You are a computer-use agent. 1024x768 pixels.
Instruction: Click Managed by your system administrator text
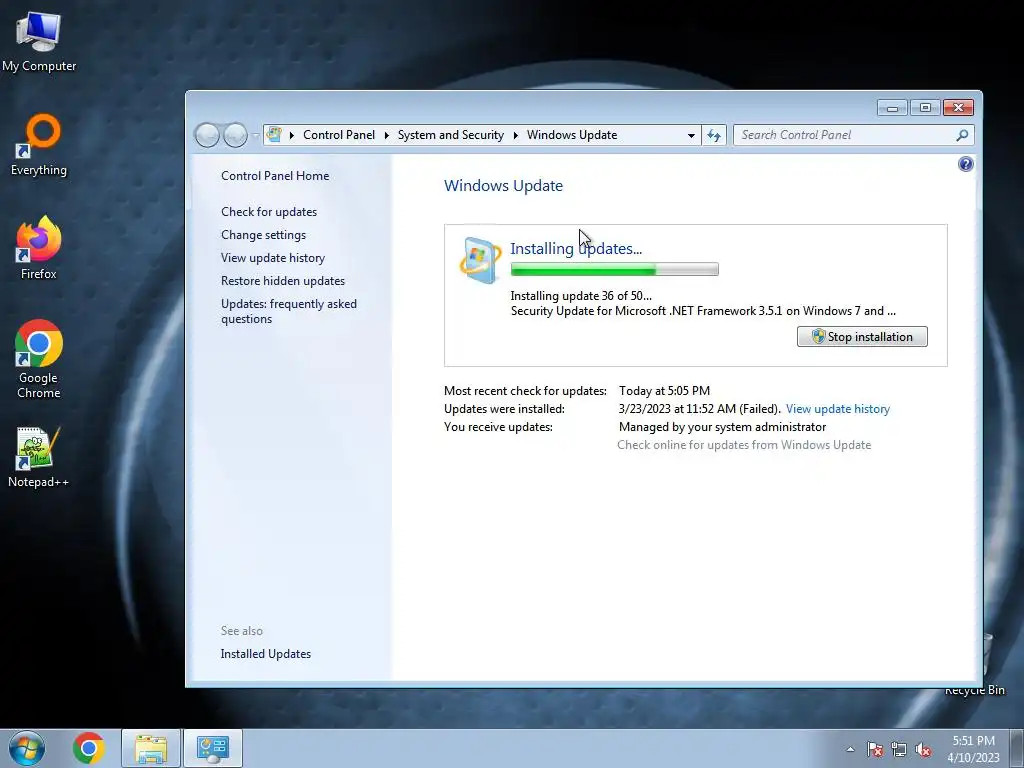click(722, 427)
